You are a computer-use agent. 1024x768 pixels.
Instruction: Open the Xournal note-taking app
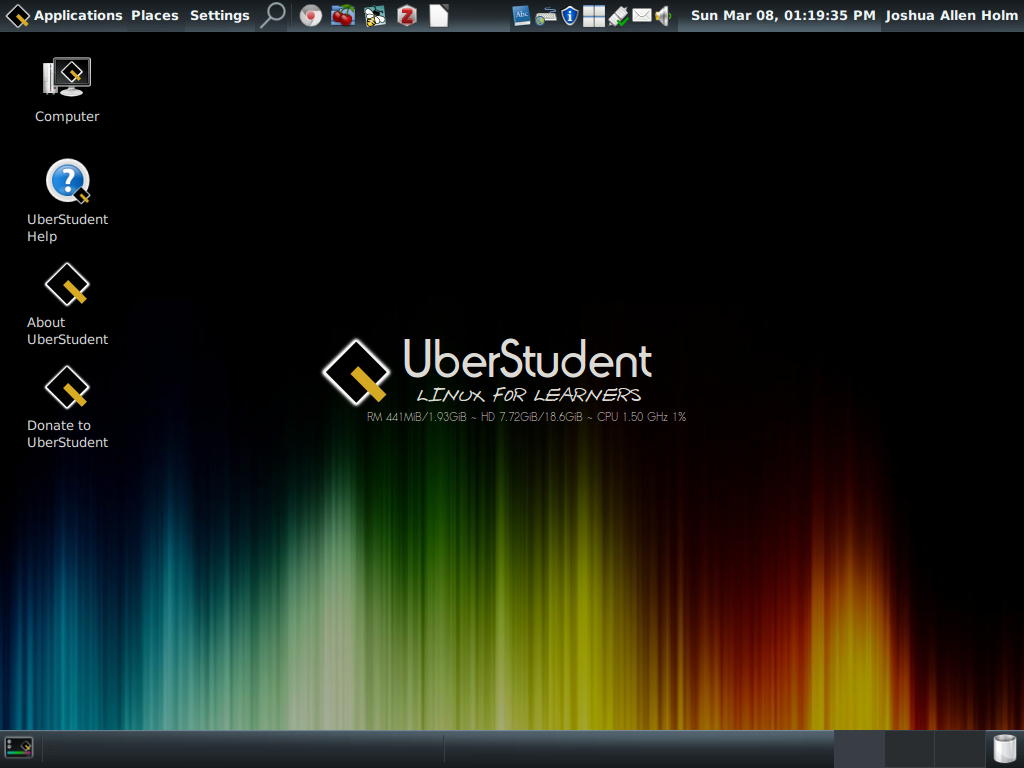click(374, 15)
